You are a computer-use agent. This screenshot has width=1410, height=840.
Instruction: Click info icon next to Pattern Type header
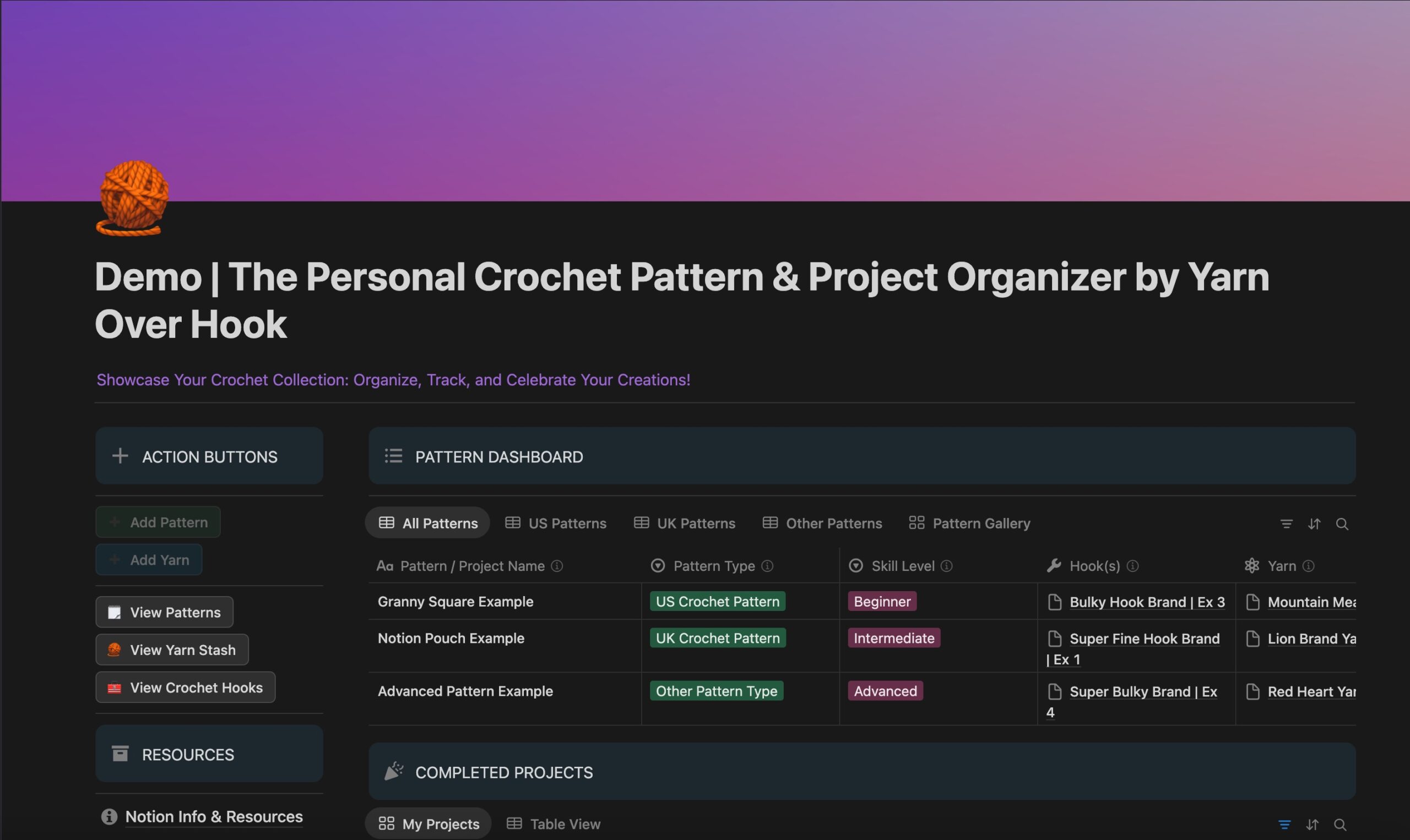767,566
